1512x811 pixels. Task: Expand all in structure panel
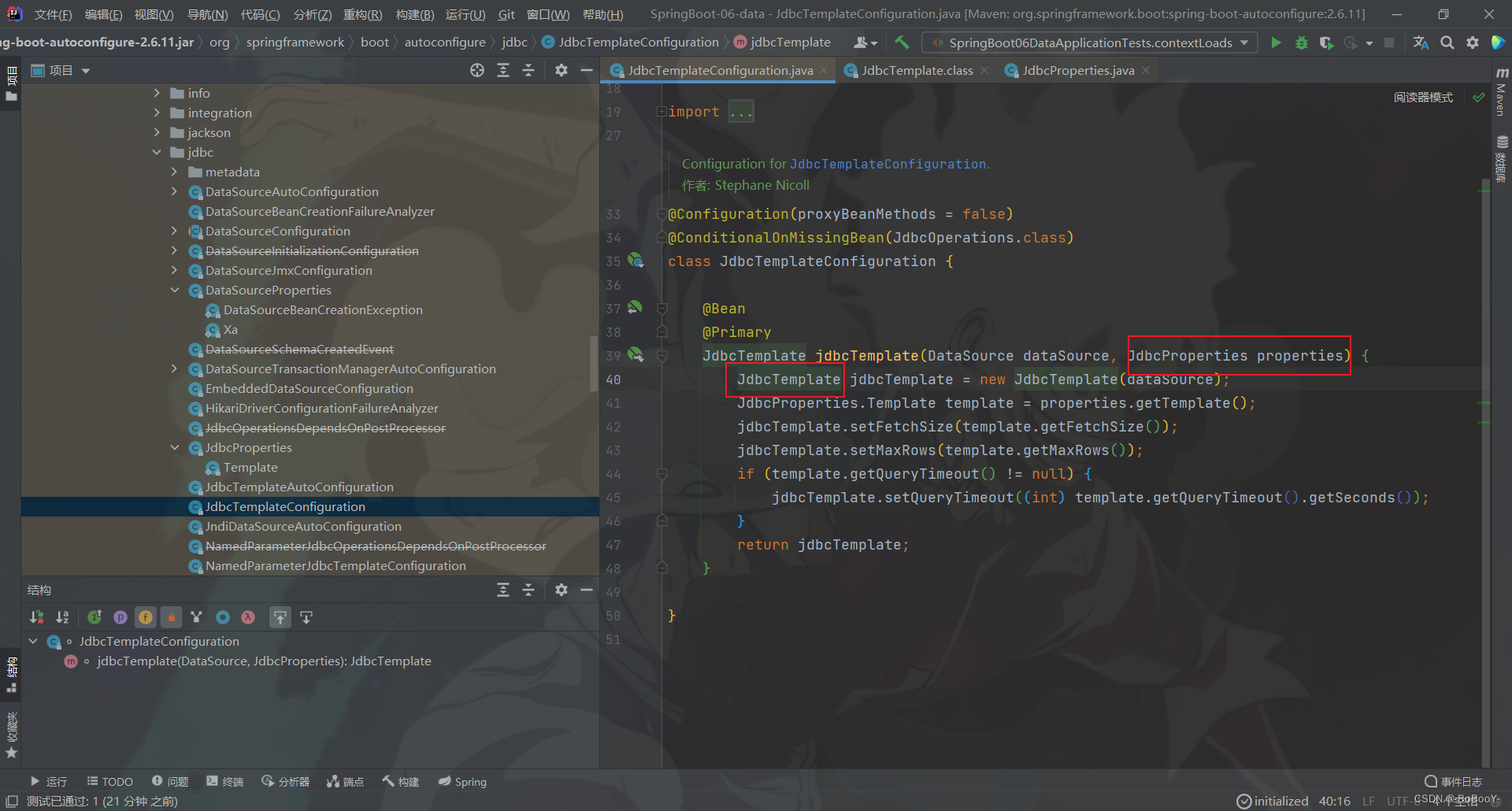[x=503, y=590]
